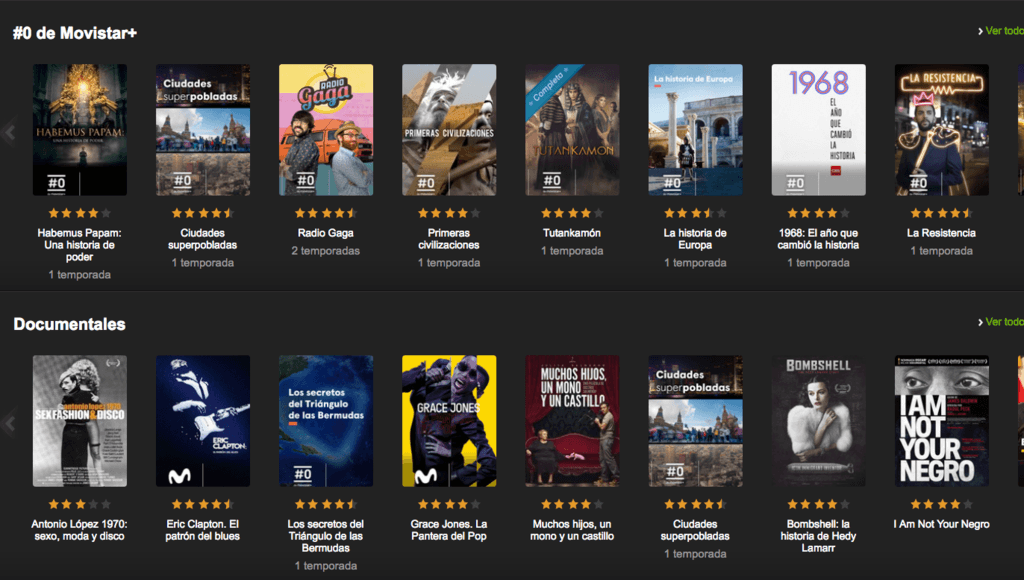Viewport: 1024px width, 580px height.
Task: Open 'Los secretos del Triángulo de las Bermudas' title
Action: [x=326, y=536]
